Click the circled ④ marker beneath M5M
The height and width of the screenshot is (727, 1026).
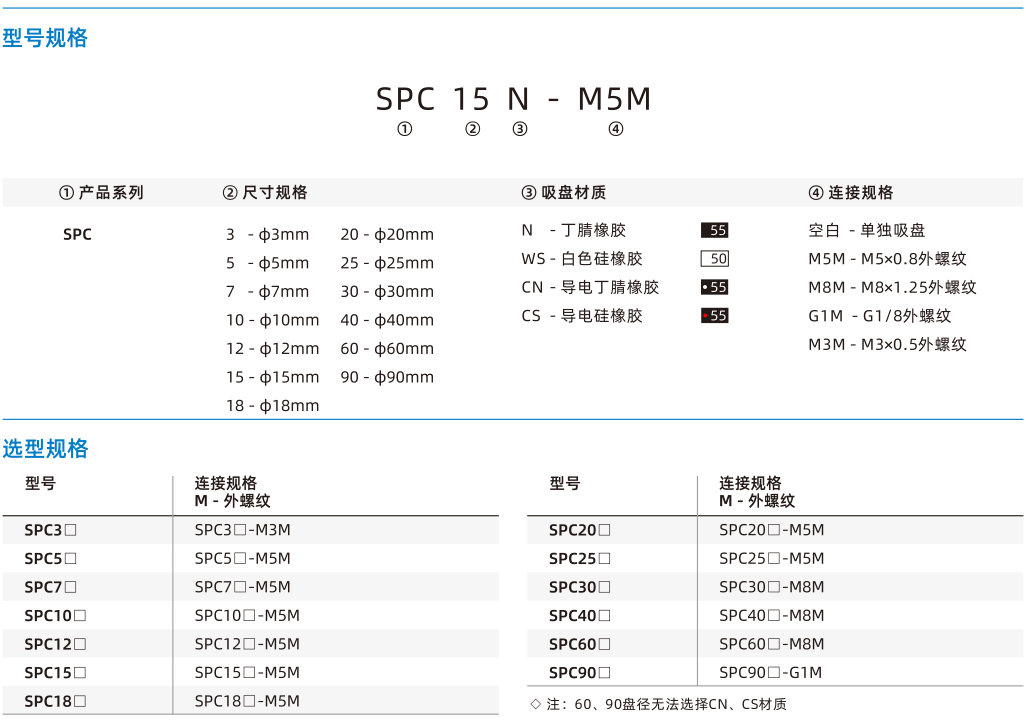(x=616, y=129)
